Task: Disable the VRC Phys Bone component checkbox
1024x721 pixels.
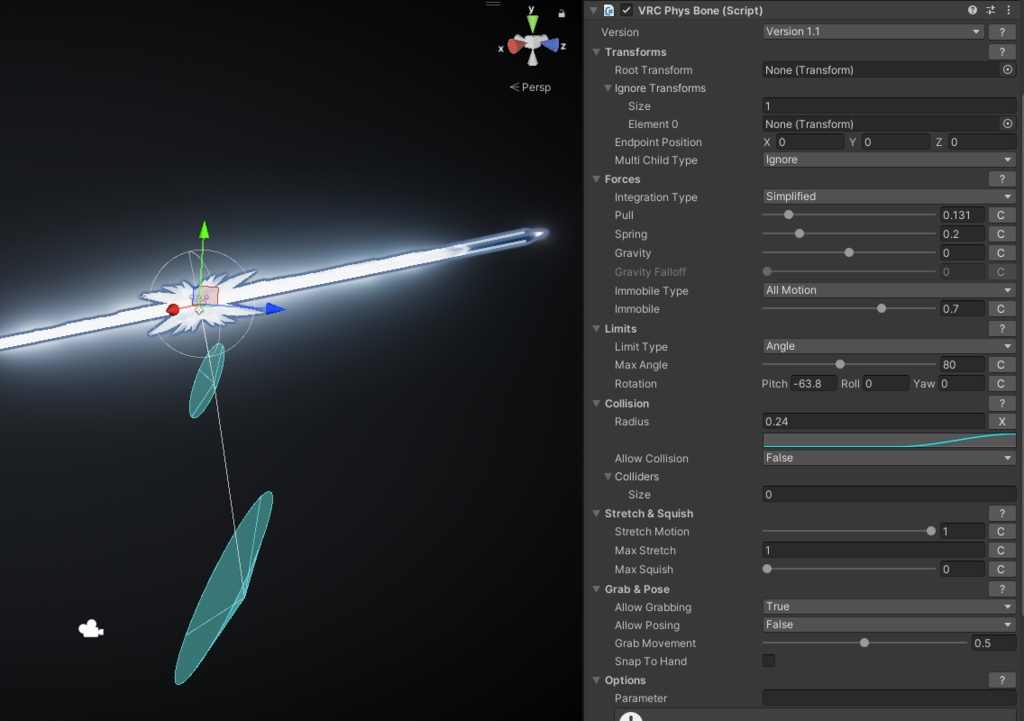Action: [x=627, y=10]
